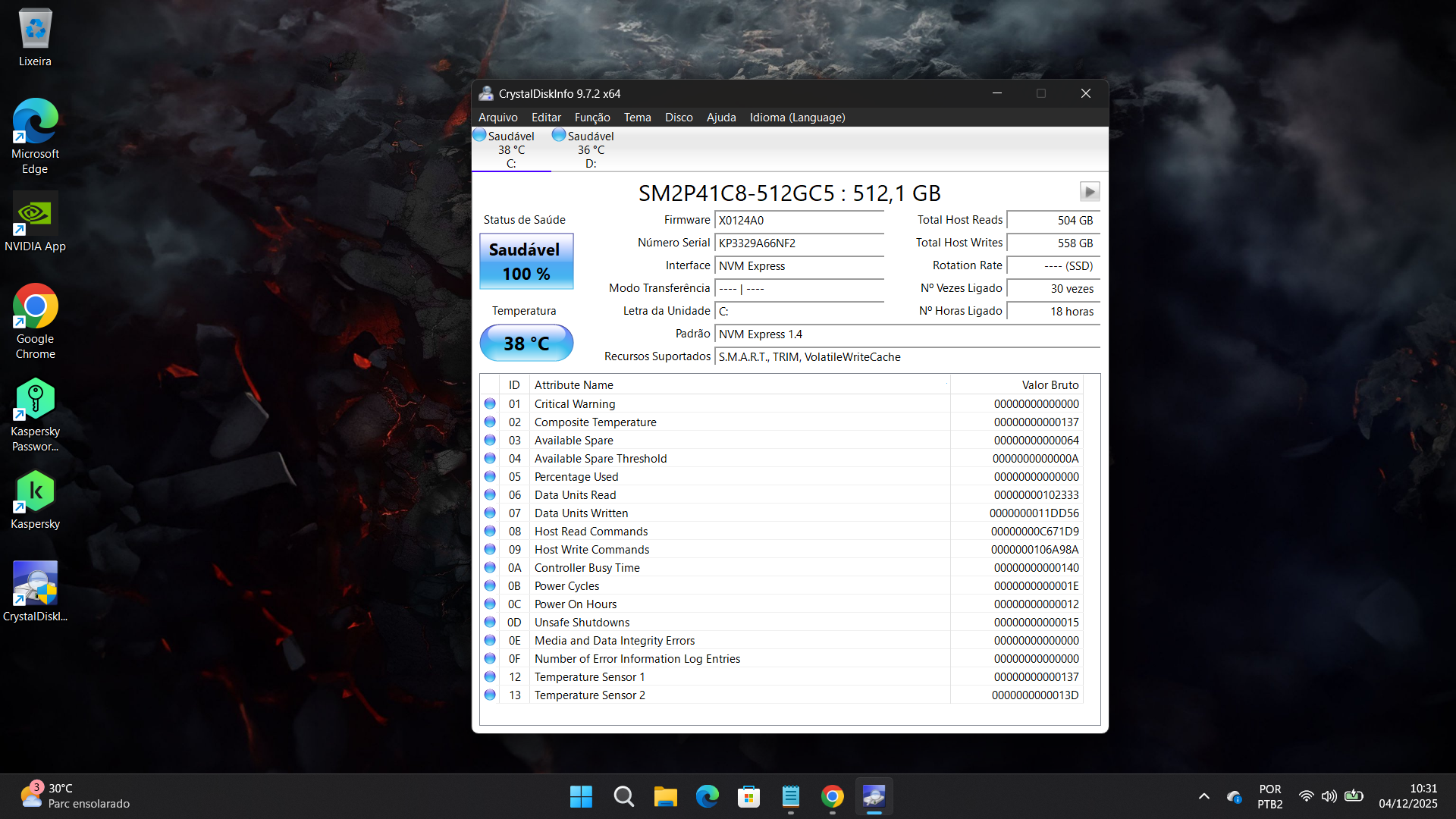Open the Disco menu

point(678,118)
